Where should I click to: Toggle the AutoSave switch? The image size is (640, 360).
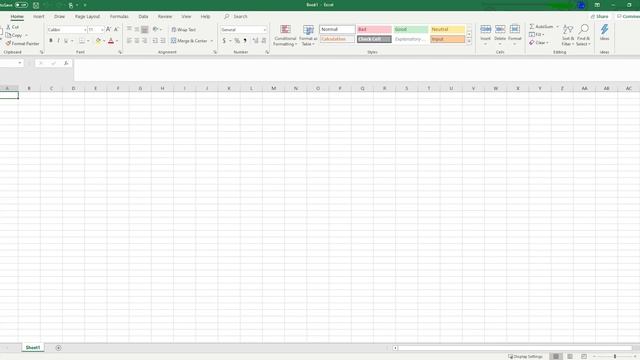point(22,5)
